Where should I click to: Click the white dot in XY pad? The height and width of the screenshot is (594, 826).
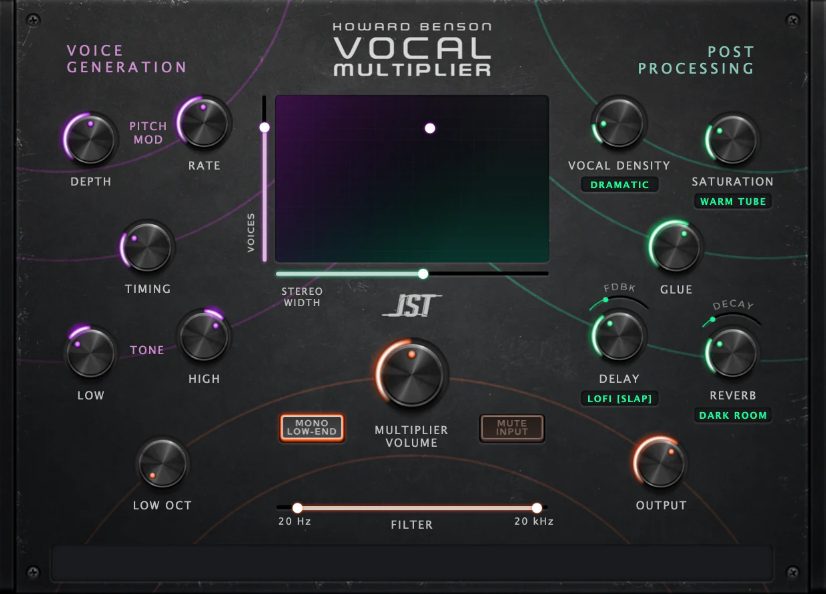[430, 128]
